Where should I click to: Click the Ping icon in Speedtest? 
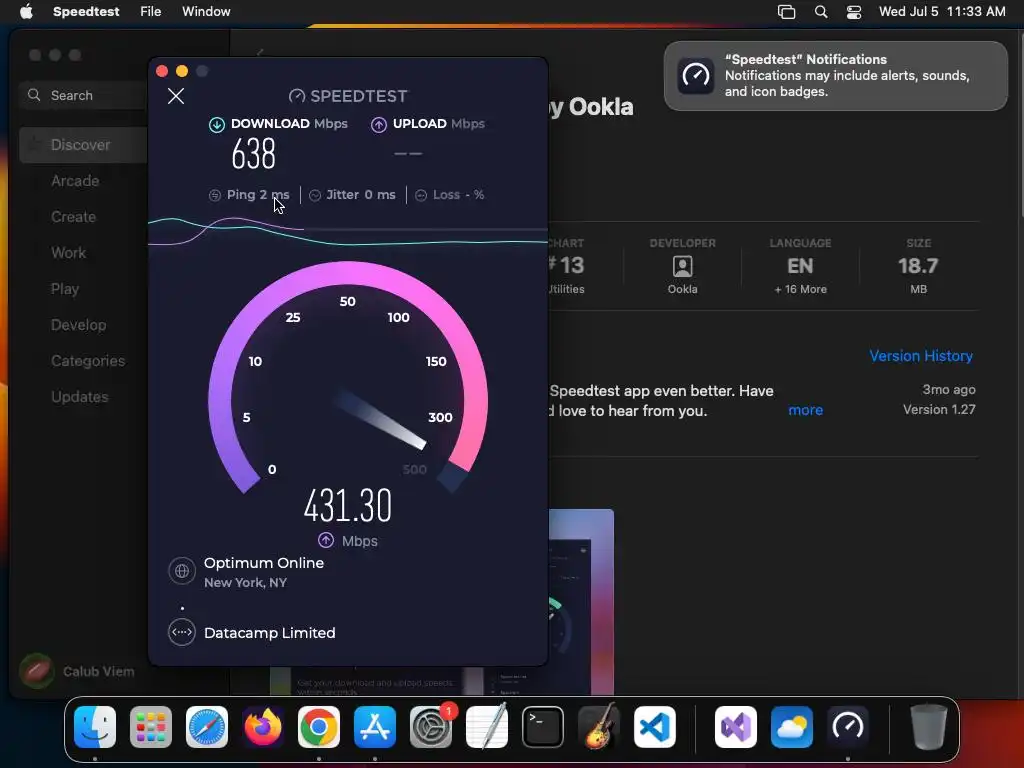215,195
